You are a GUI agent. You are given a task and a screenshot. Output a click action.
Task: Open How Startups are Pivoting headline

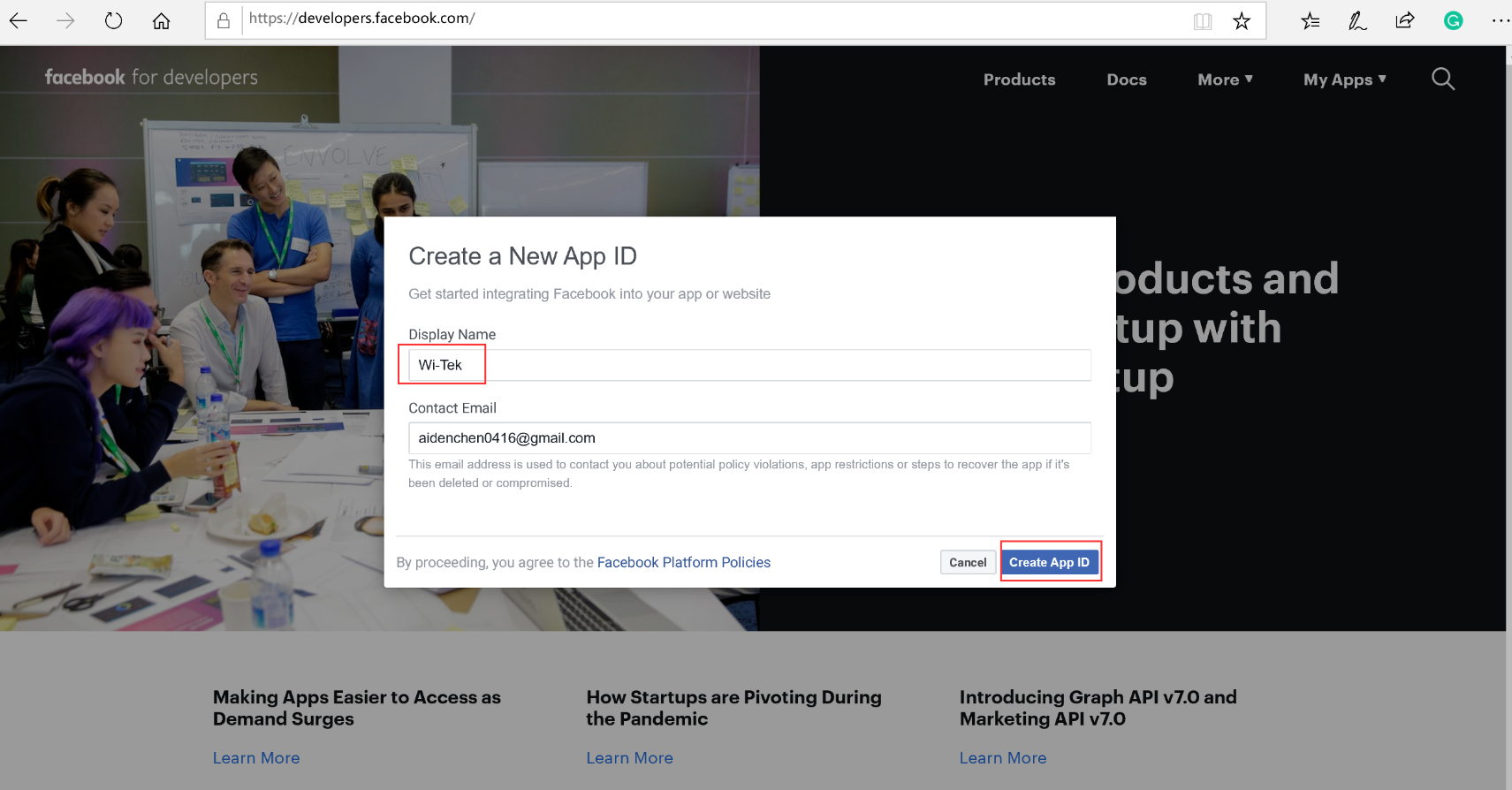[733, 708]
